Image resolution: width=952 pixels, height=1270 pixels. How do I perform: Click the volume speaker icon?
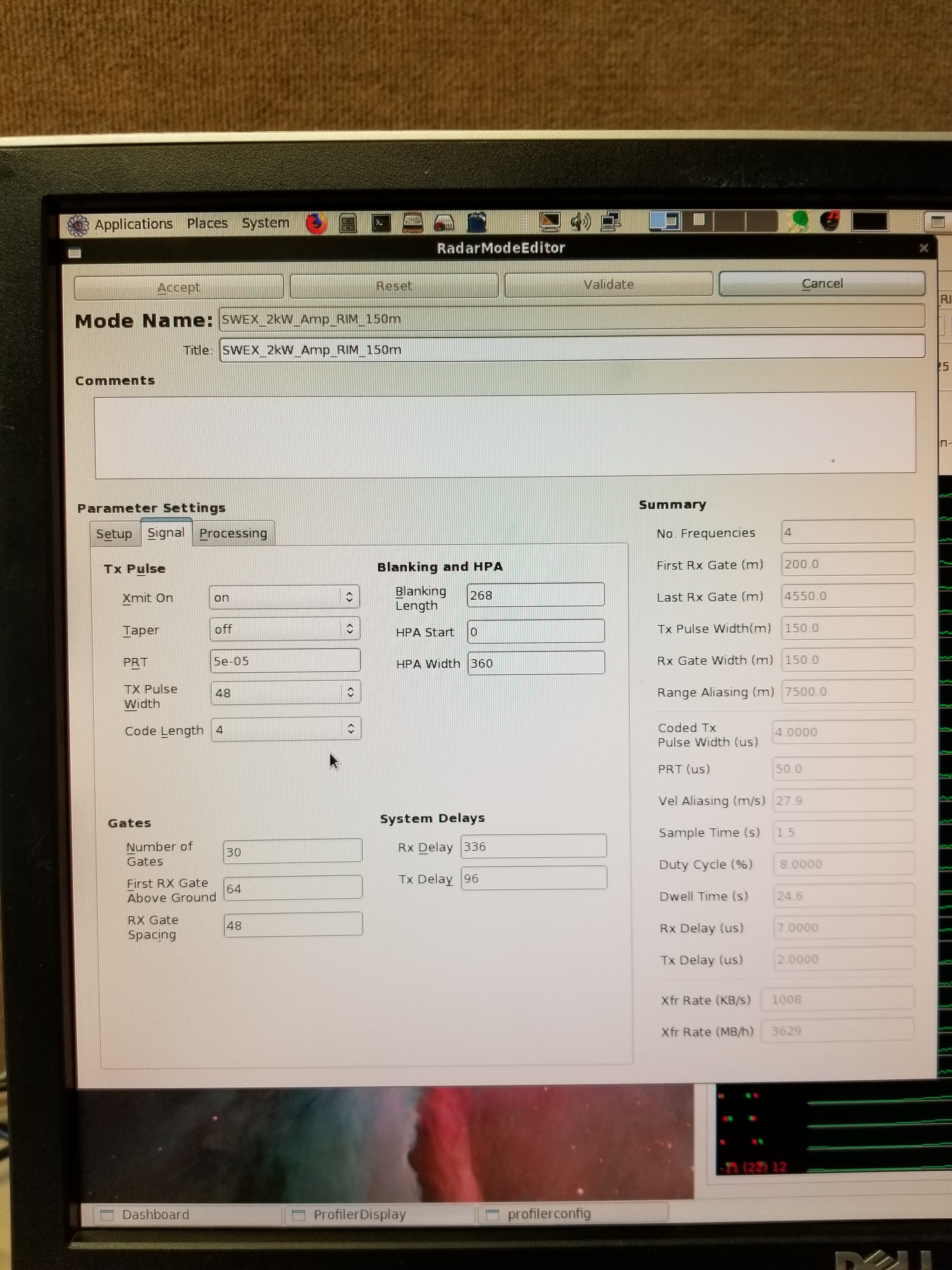(x=580, y=222)
